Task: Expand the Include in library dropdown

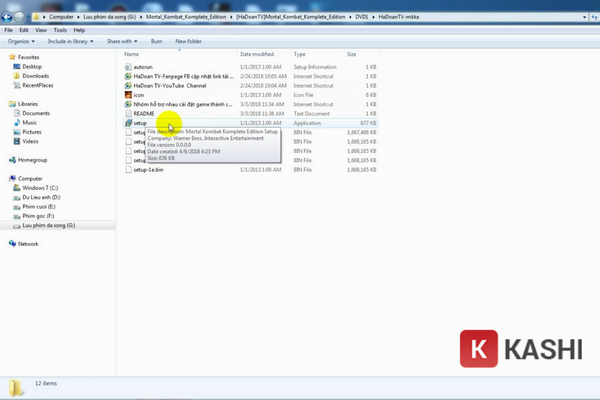Action: pos(70,41)
